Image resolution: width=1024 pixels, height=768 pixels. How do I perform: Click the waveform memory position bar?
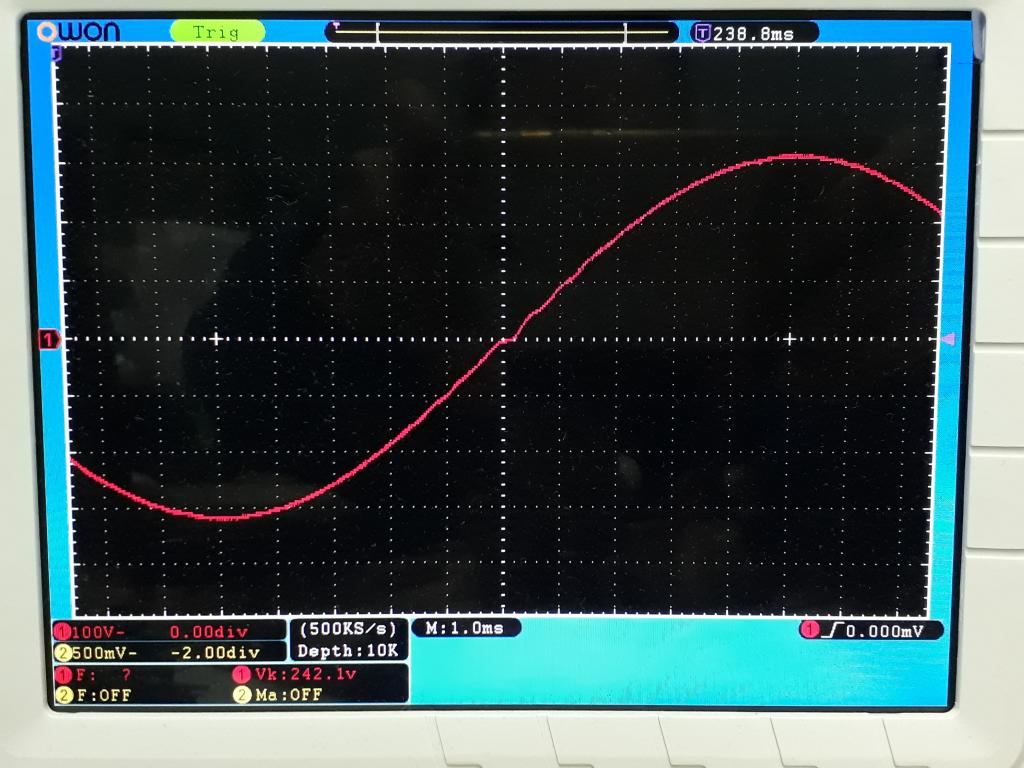click(502, 32)
